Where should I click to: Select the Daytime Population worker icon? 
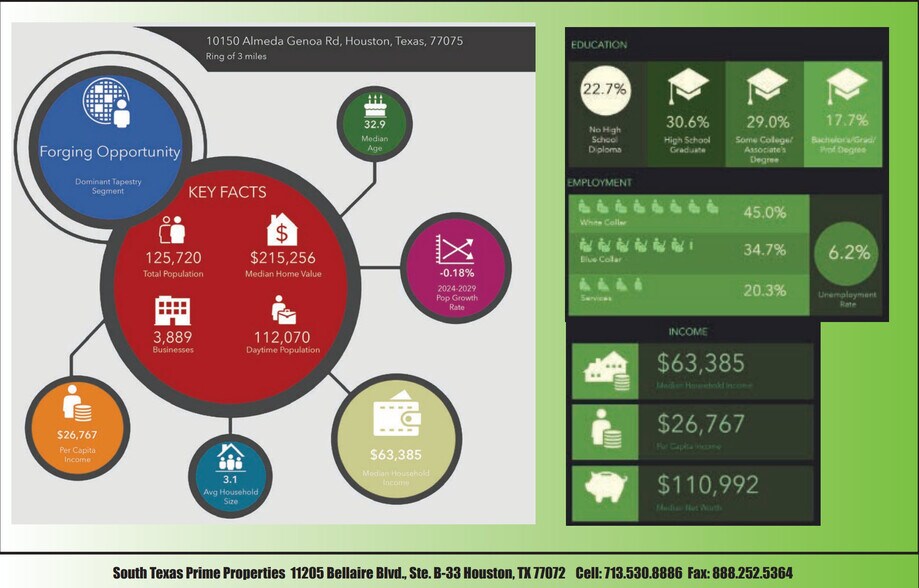point(284,310)
